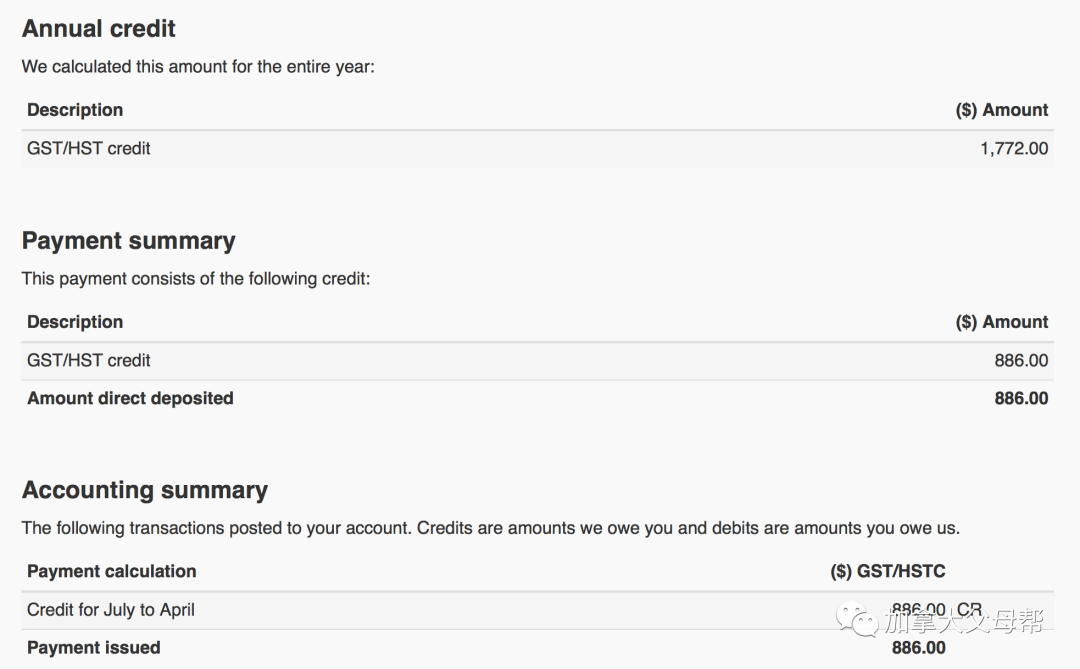Viewport: 1080px width, 669px height.
Task: Click ($) Amount header in Annual credit table
Action: pyautogui.click(x=1001, y=110)
